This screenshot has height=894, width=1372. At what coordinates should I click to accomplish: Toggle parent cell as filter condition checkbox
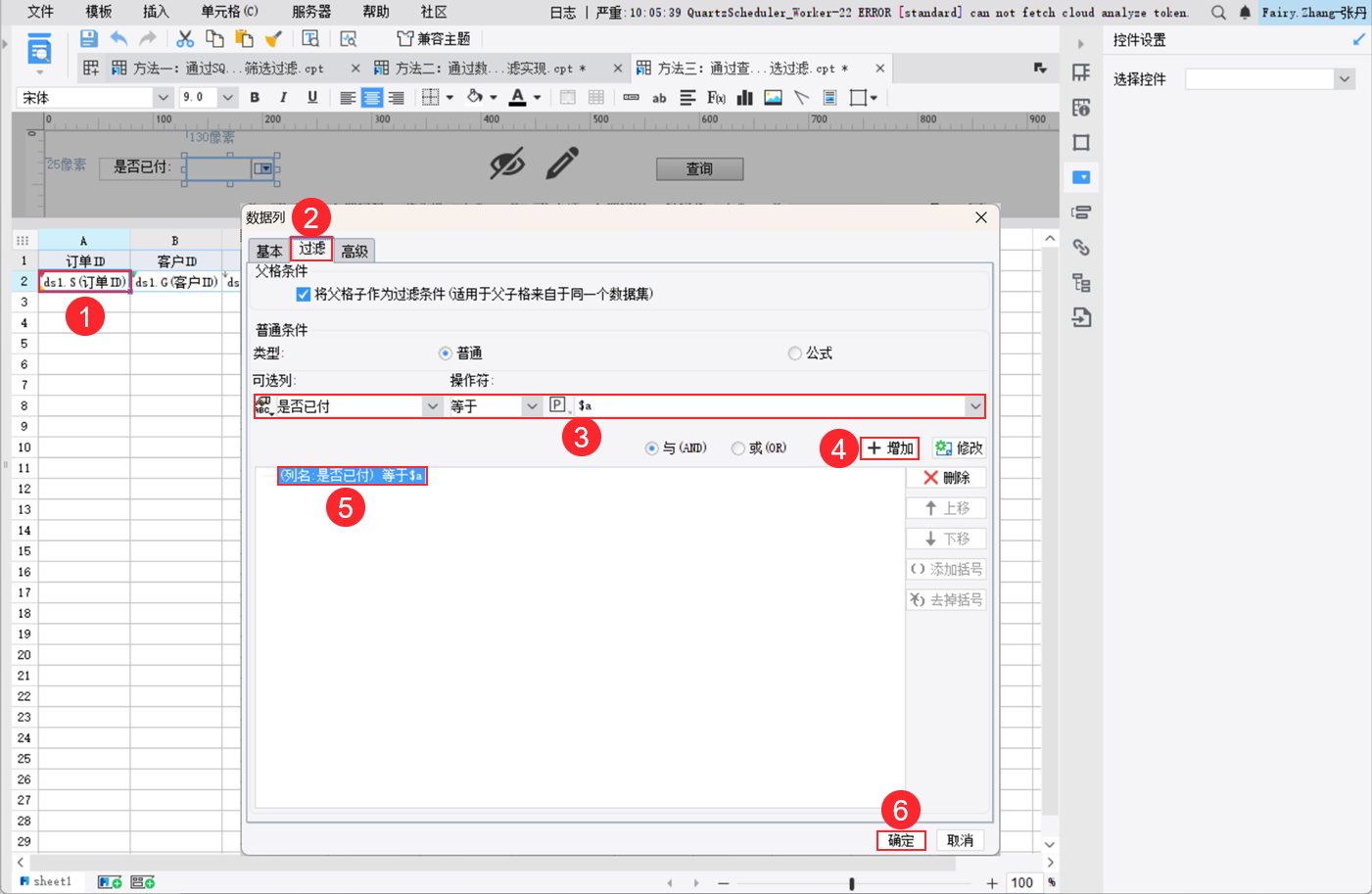click(304, 294)
